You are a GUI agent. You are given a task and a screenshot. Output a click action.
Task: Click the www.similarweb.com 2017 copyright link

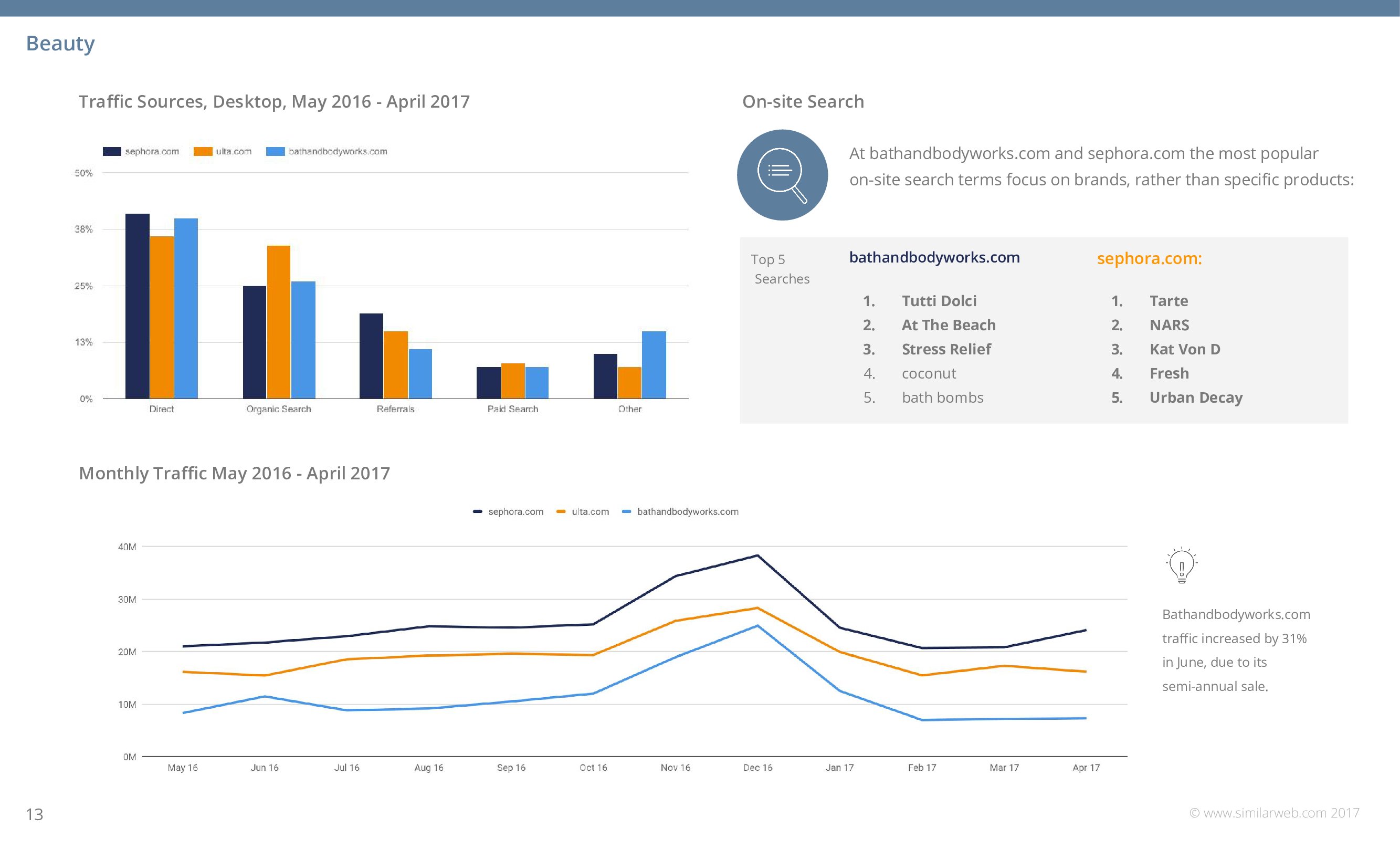point(1274,813)
